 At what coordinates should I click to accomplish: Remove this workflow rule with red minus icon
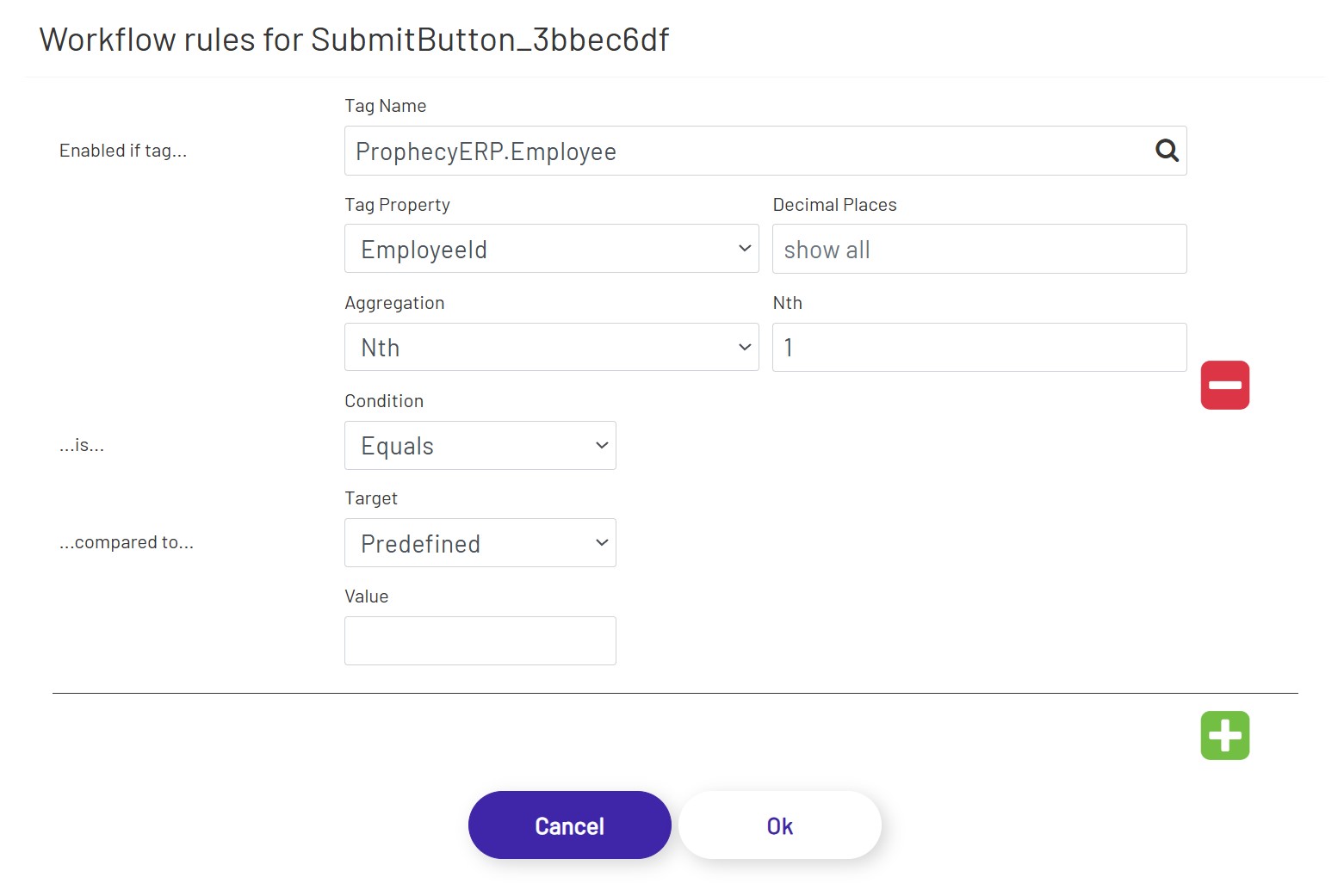[x=1224, y=385]
